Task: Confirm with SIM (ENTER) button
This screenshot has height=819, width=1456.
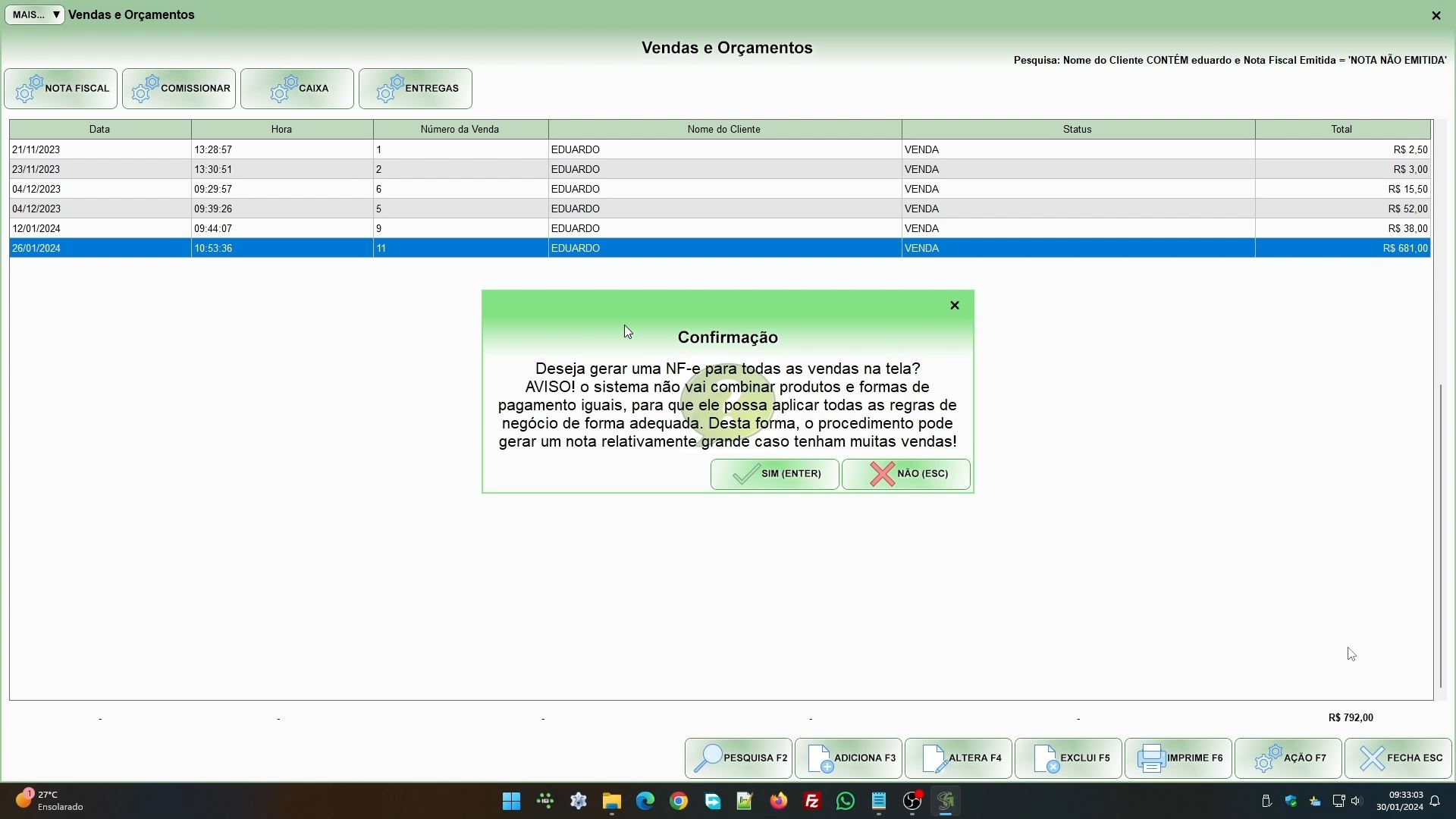Action: pos(774,474)
